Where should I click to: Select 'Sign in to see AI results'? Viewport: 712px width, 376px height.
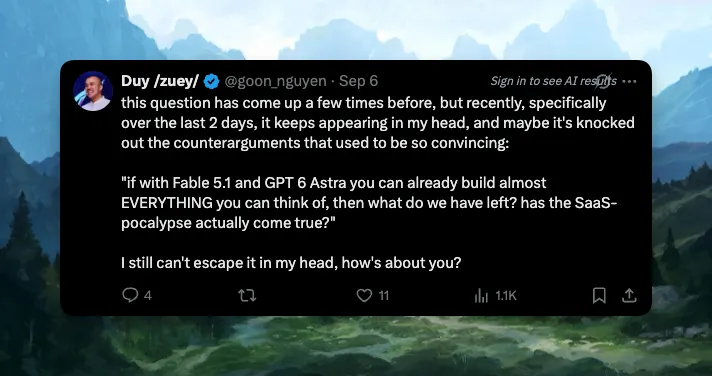554,81
